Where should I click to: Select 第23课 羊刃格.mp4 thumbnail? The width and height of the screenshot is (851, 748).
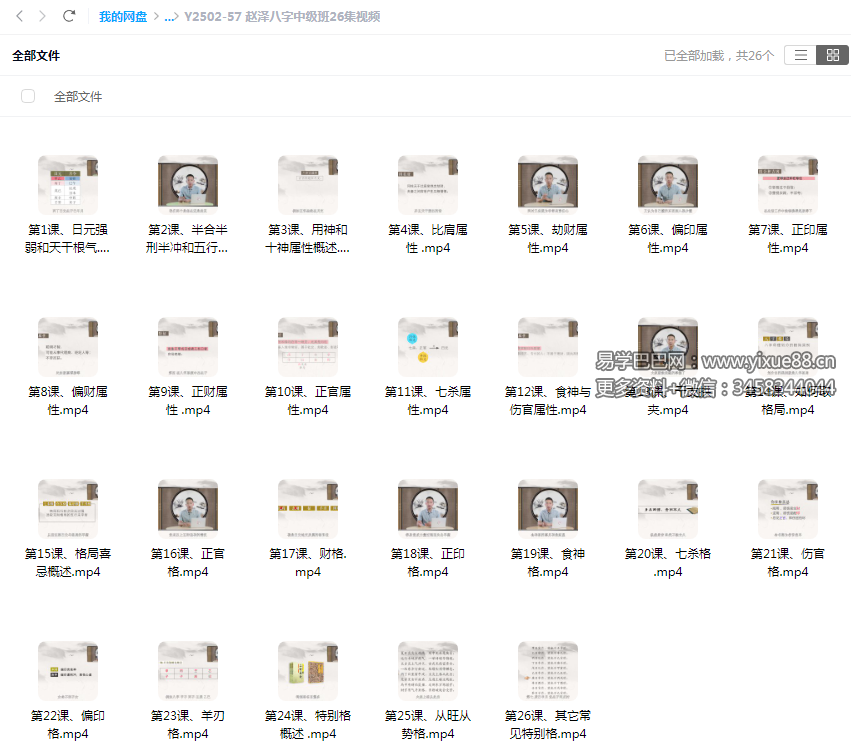point(188,672)
